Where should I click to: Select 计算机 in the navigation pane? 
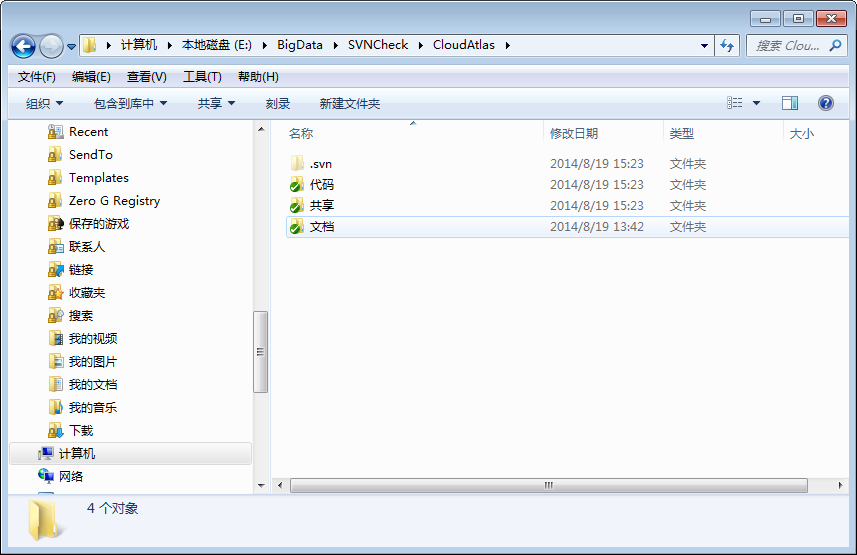coord(77,454)
